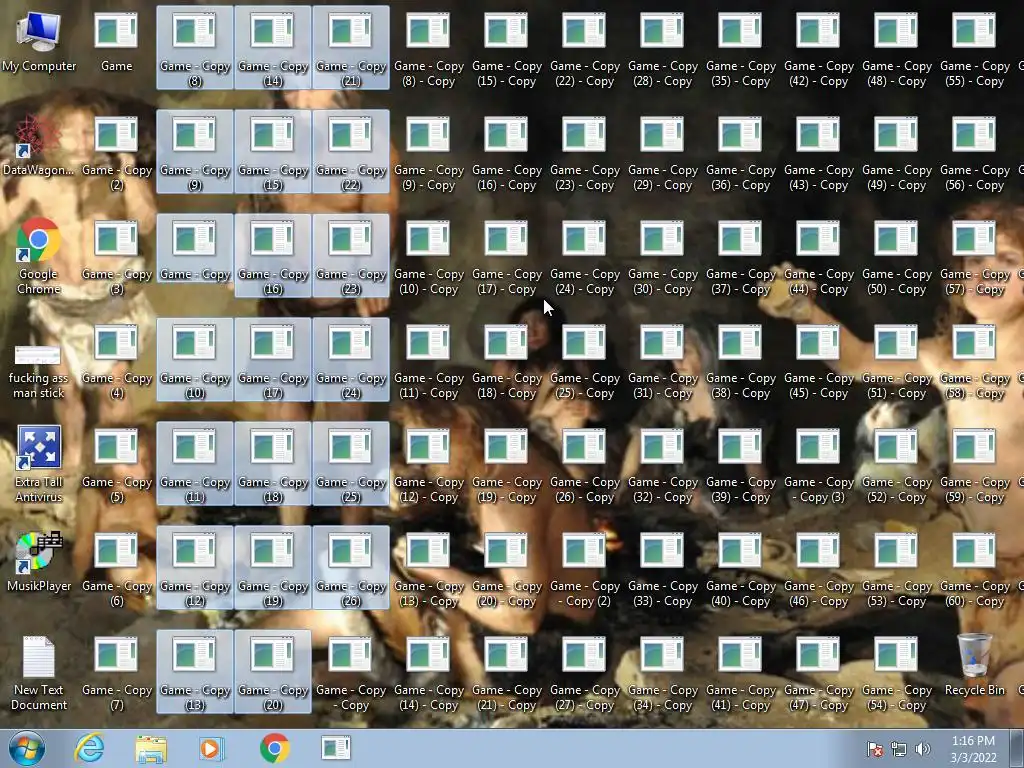Select the Game - Copy (2) icon

116,153
